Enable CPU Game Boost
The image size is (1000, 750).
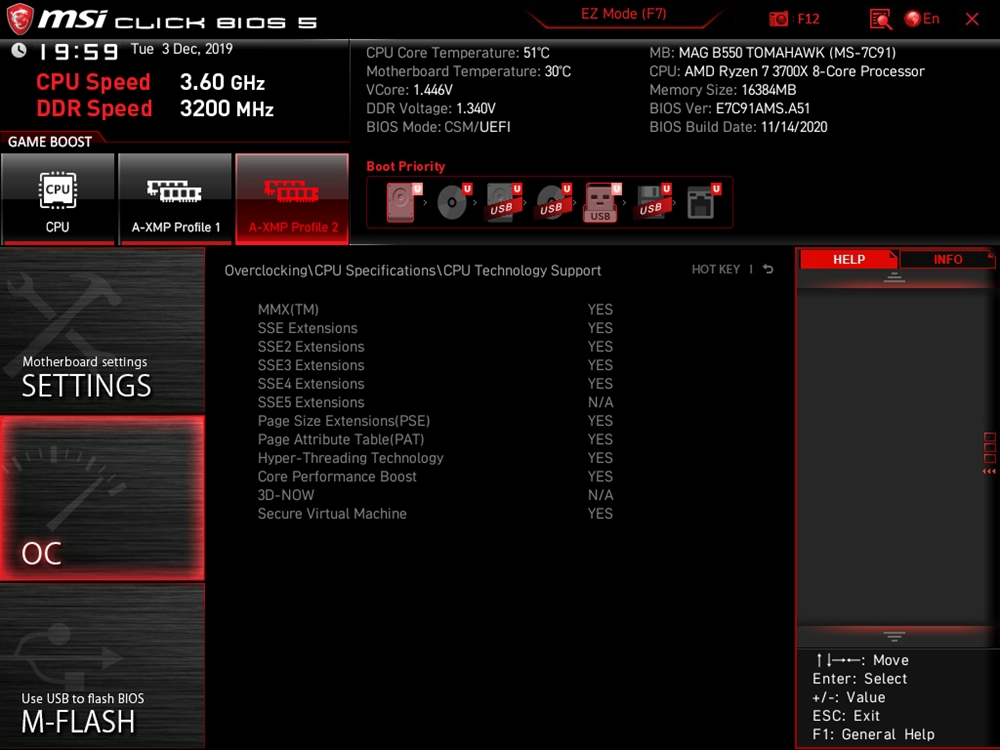(58, 199)
